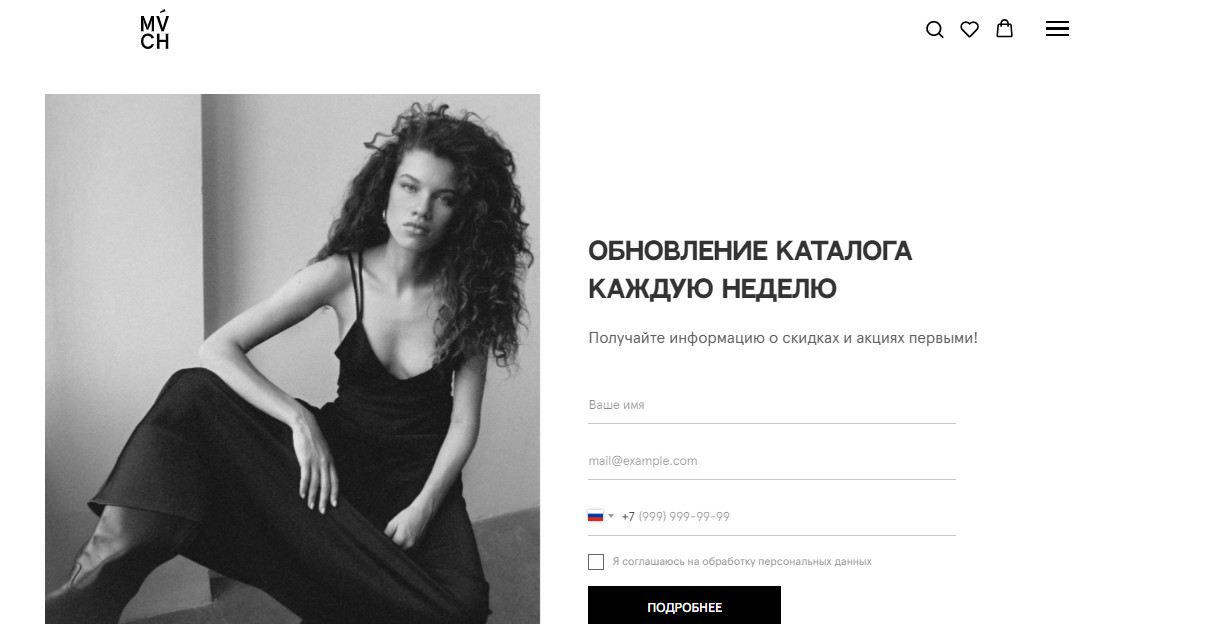Viewport: 1210px width, 624px height.
Task: Open the site search magnifier icon
Action: [x=935, y=30]
